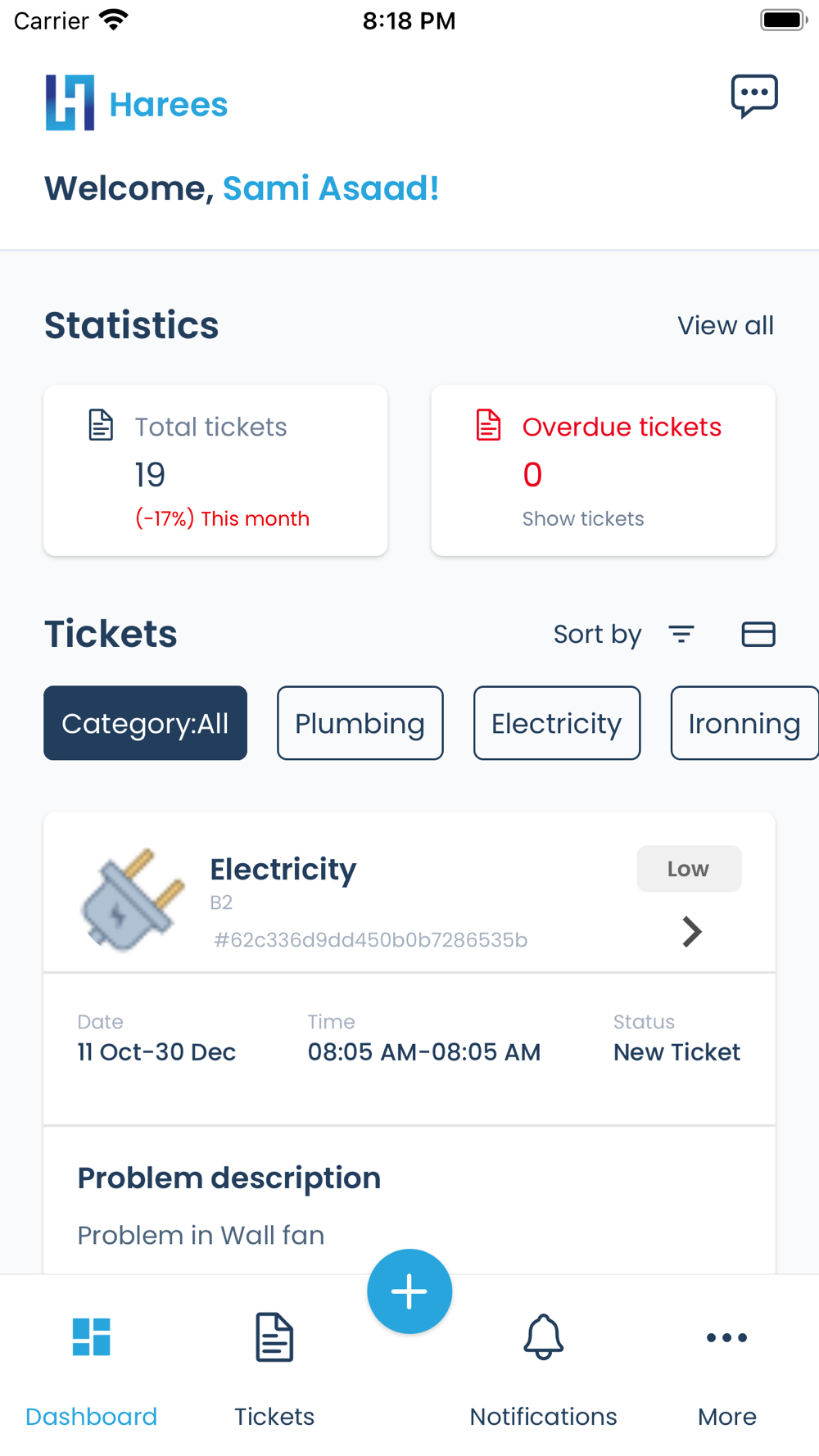Tap the Low priority badge
The image size is (819, 1456).
(689, 869)
